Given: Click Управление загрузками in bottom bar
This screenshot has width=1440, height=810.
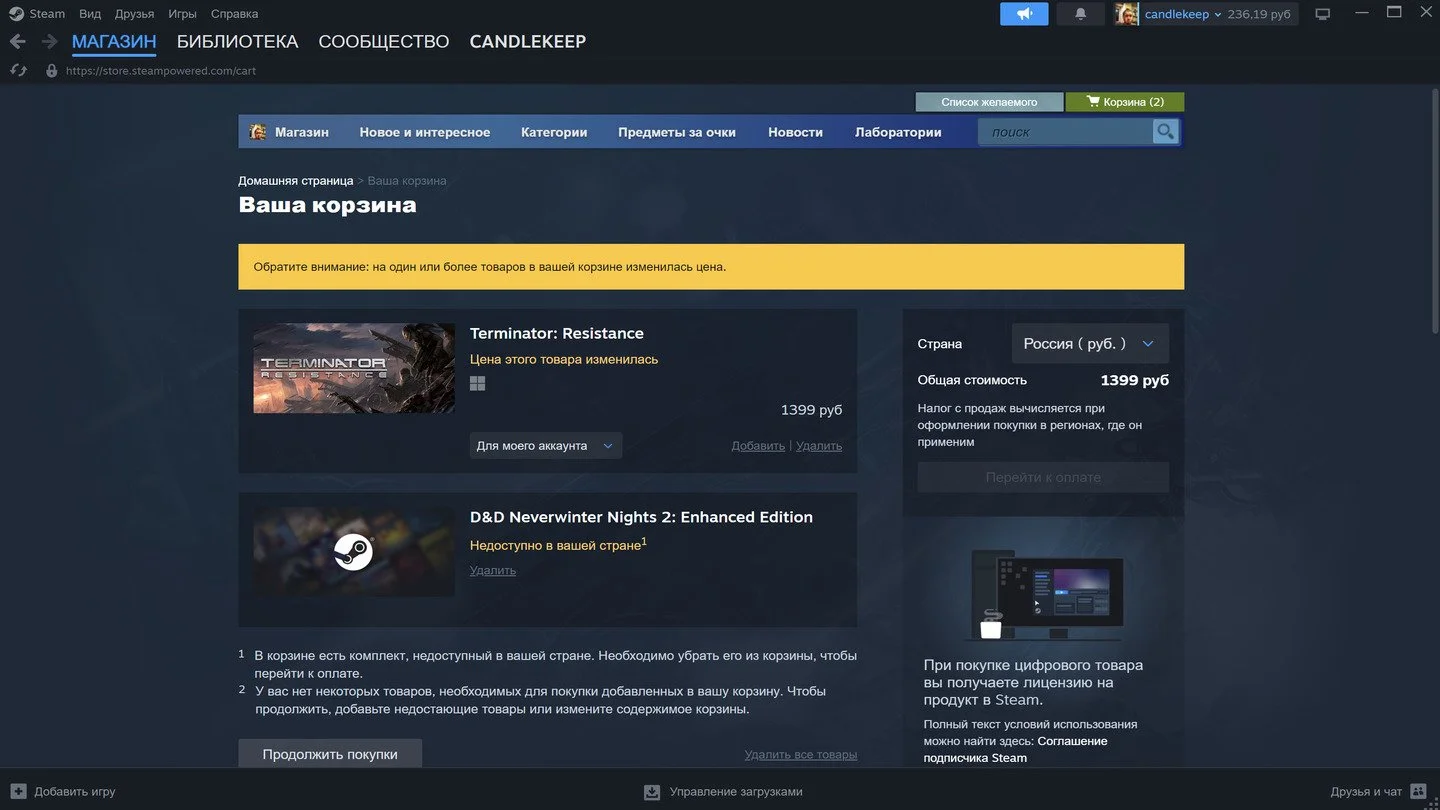Looking at the screenshot, I should [736, 792].
